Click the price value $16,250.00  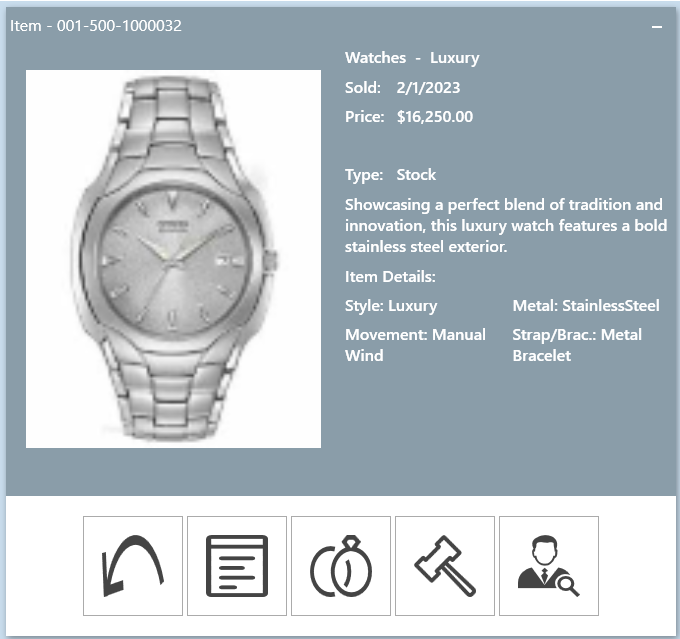[435, 117]
